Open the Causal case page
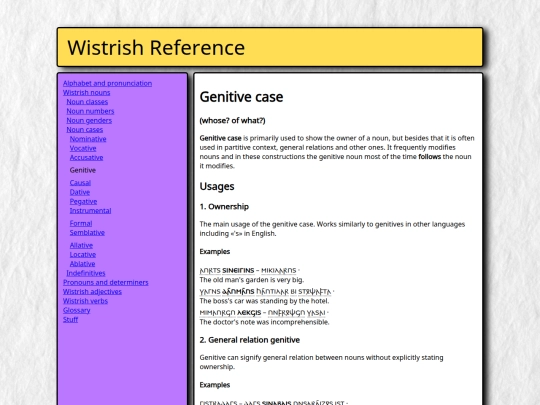540x405 pixels. click(80, 183)
